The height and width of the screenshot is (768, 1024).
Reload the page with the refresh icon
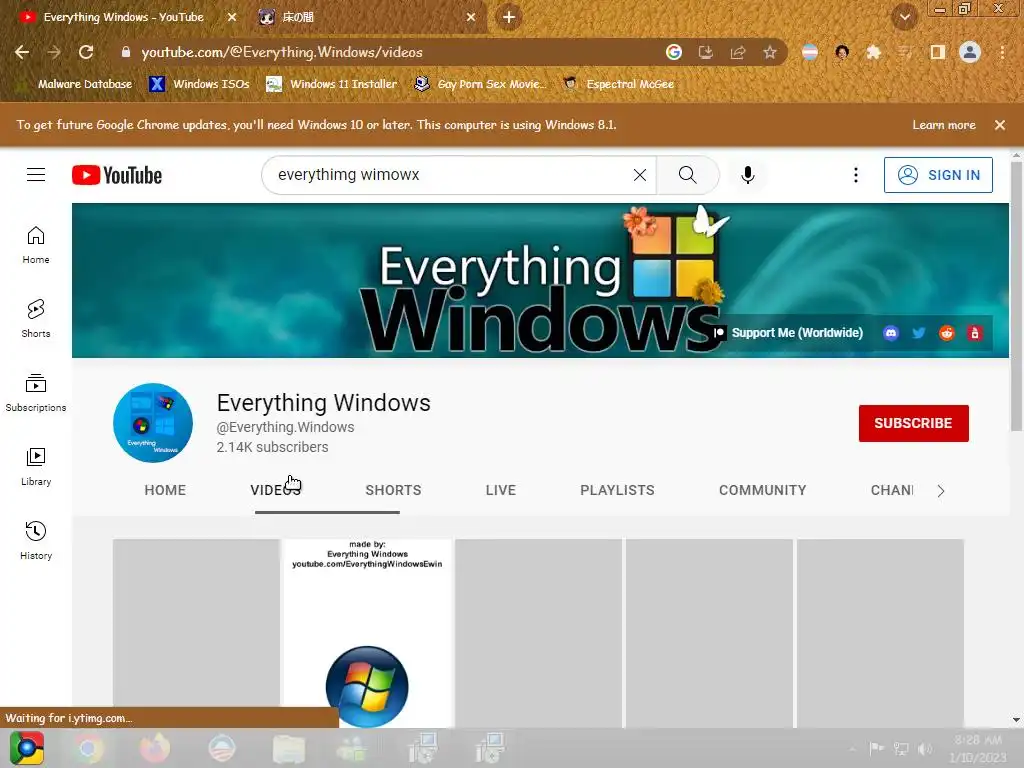(x=86, y=52)
